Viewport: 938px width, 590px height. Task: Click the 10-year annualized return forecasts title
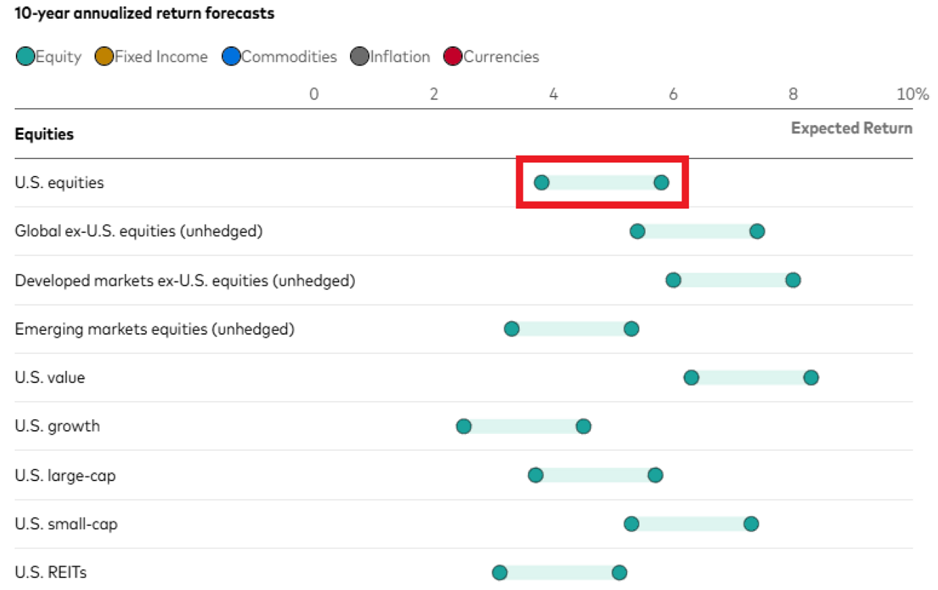144,14
